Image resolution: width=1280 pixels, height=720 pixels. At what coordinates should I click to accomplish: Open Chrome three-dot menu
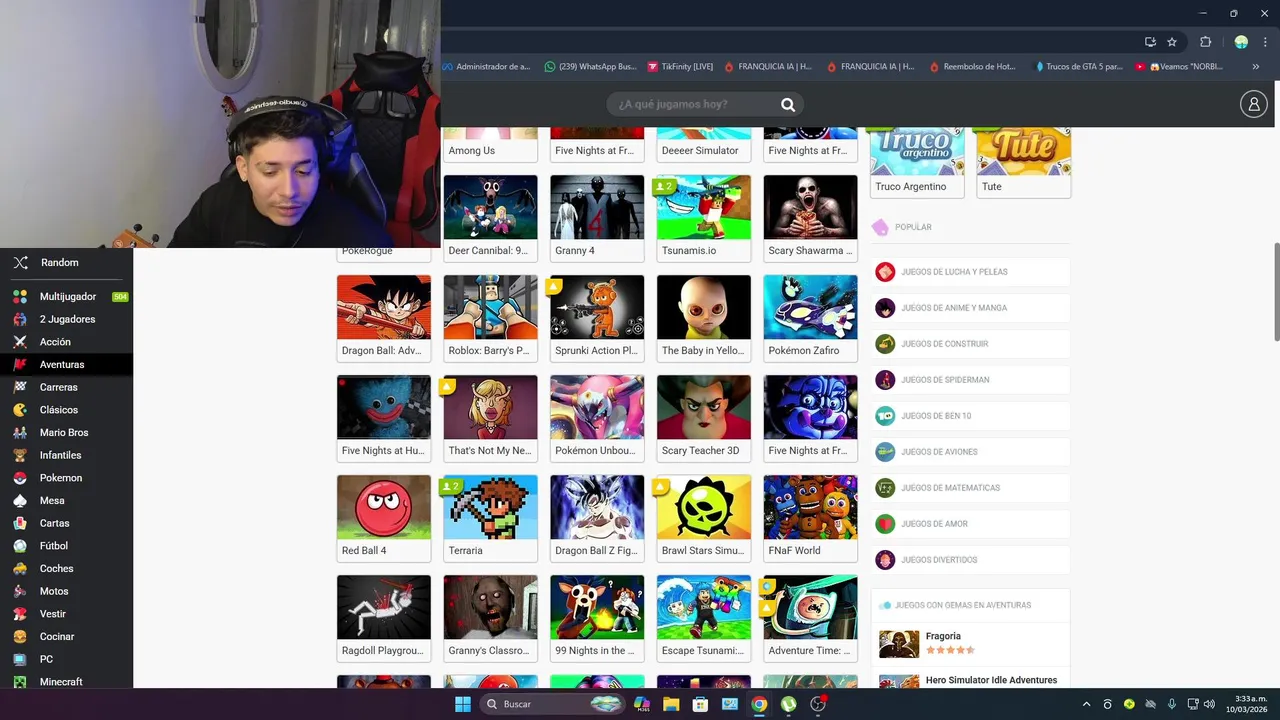1265,42
